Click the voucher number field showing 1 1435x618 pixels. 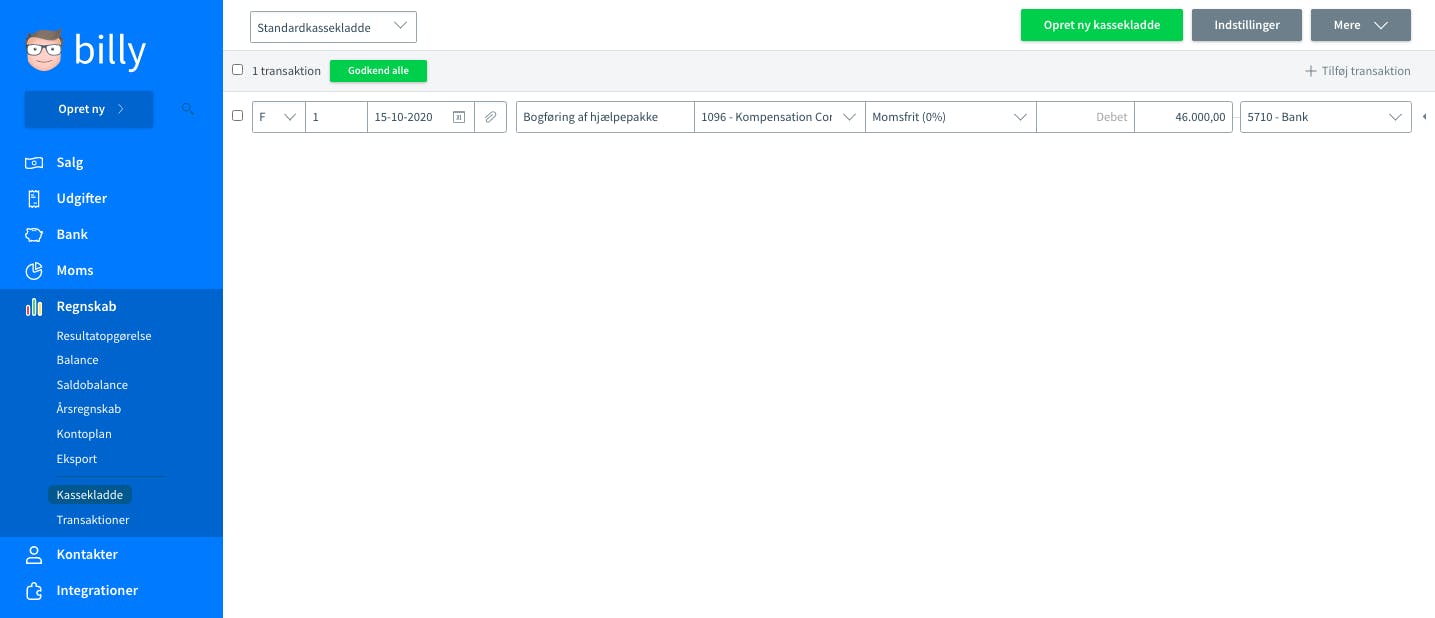pyautogui.click(x=337, y=117)
